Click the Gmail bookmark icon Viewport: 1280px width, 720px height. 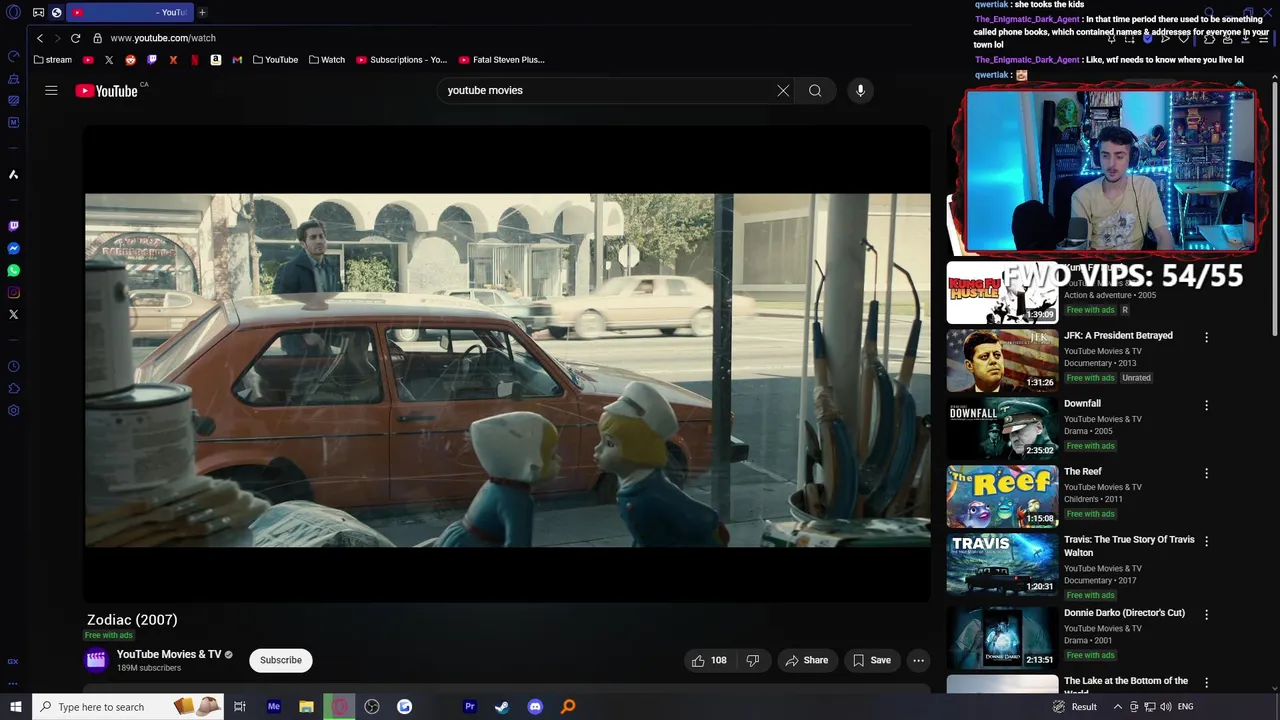pyautogui.click(x=237, y=60)
